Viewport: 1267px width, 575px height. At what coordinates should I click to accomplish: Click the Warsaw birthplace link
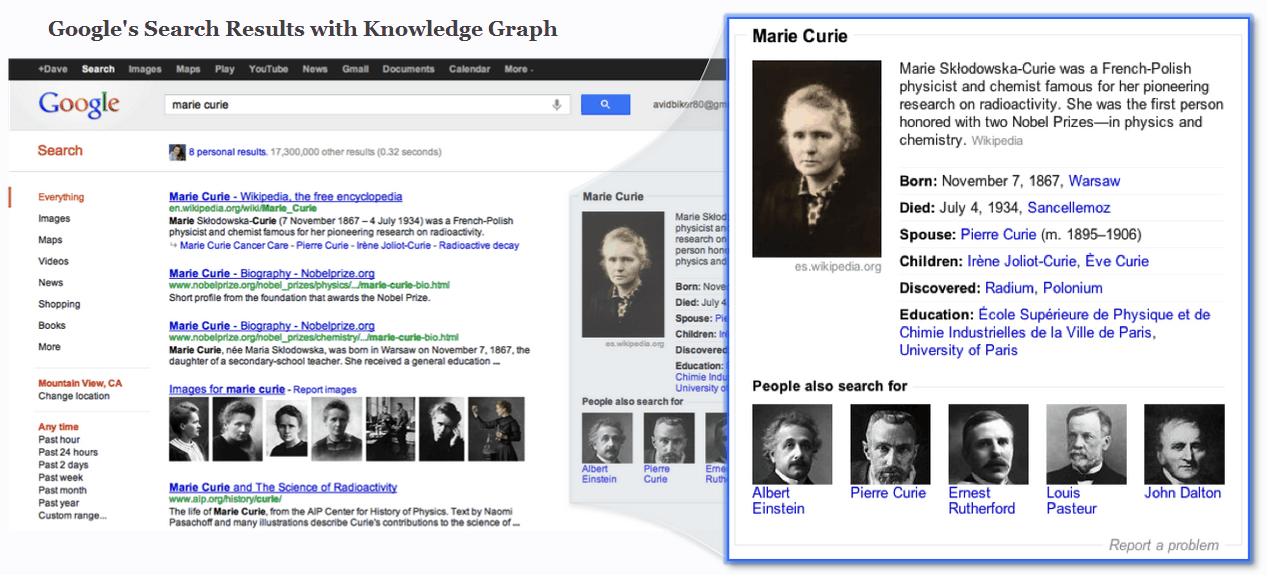click(1094, 181)
